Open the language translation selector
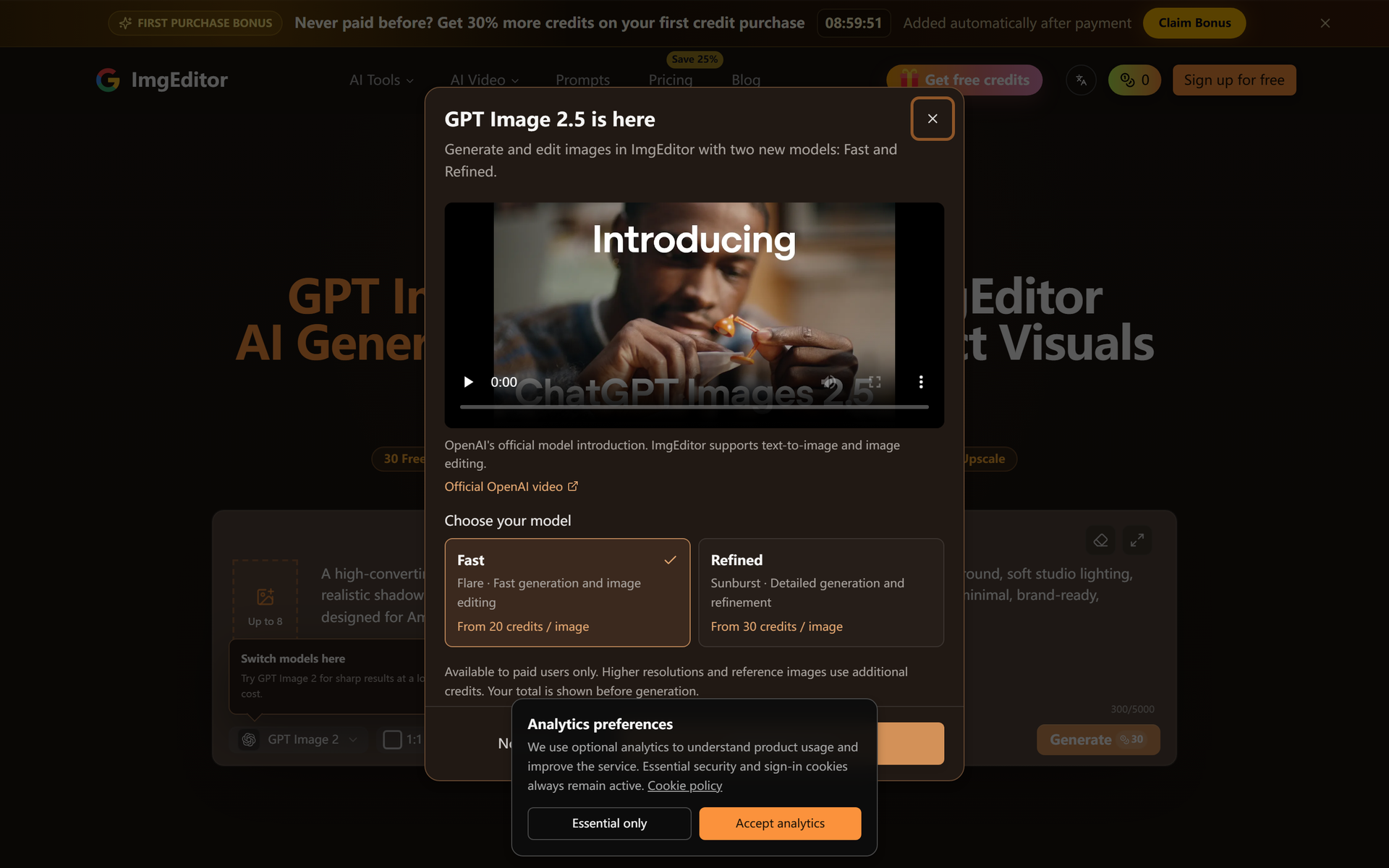1389x868 pixels. click(1081, 80)
